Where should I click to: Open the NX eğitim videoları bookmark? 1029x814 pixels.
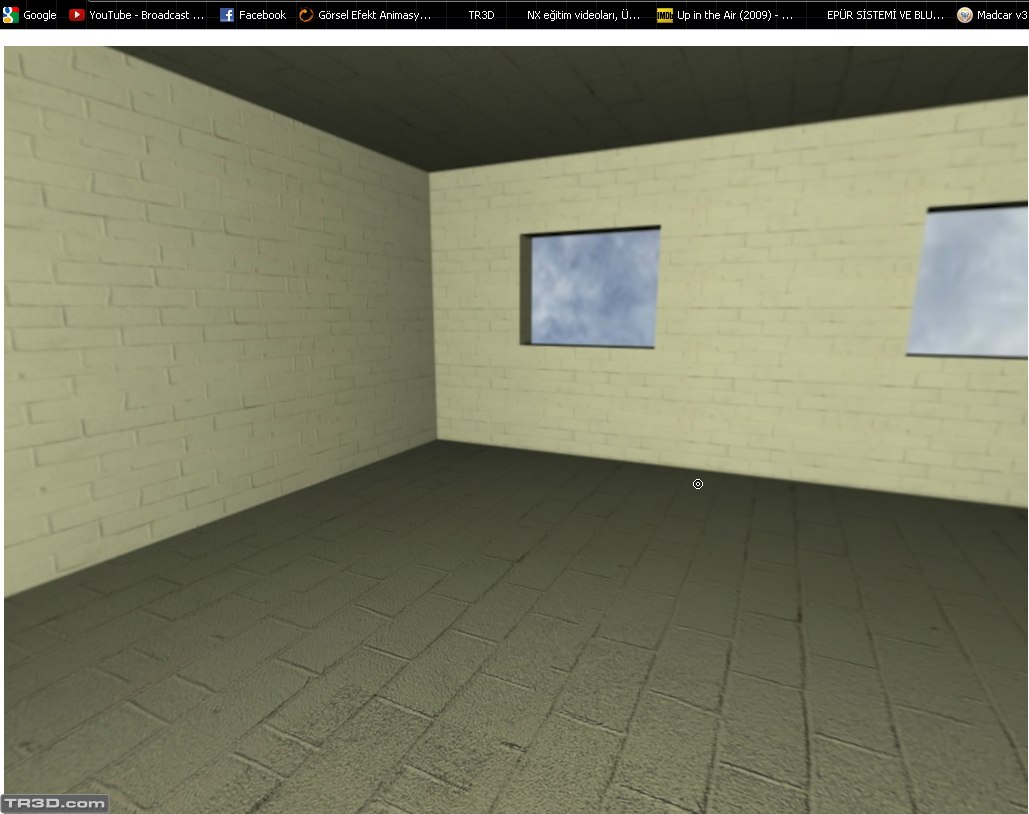click(583, 15)
